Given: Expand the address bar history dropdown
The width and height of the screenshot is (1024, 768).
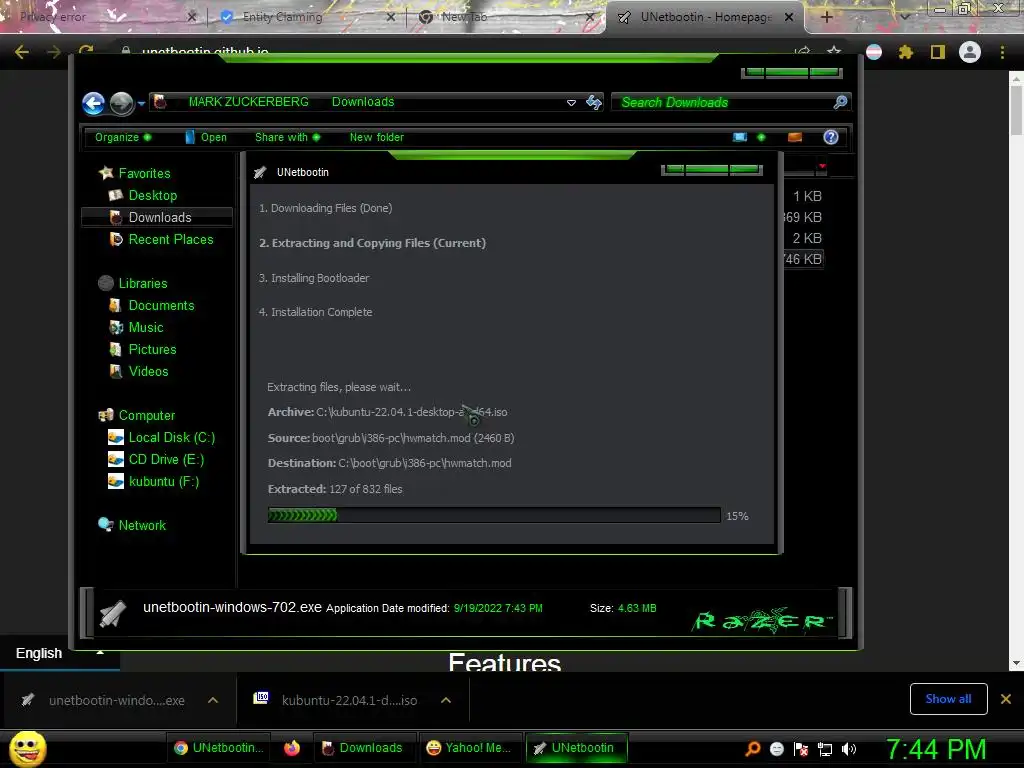Looking at the screenshot, I should coord(571,103).
